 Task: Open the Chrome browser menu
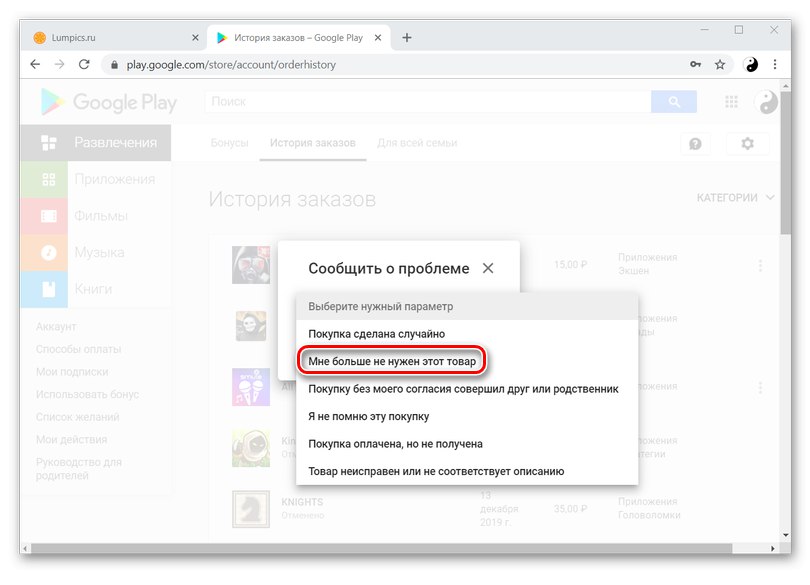pyautogui.click(x=775, y=64)
